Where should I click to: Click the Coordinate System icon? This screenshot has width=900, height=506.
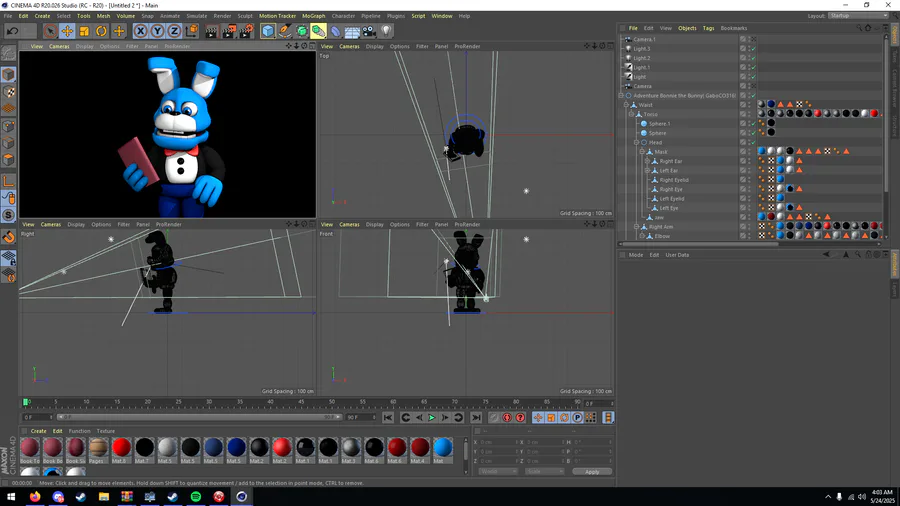192,31
